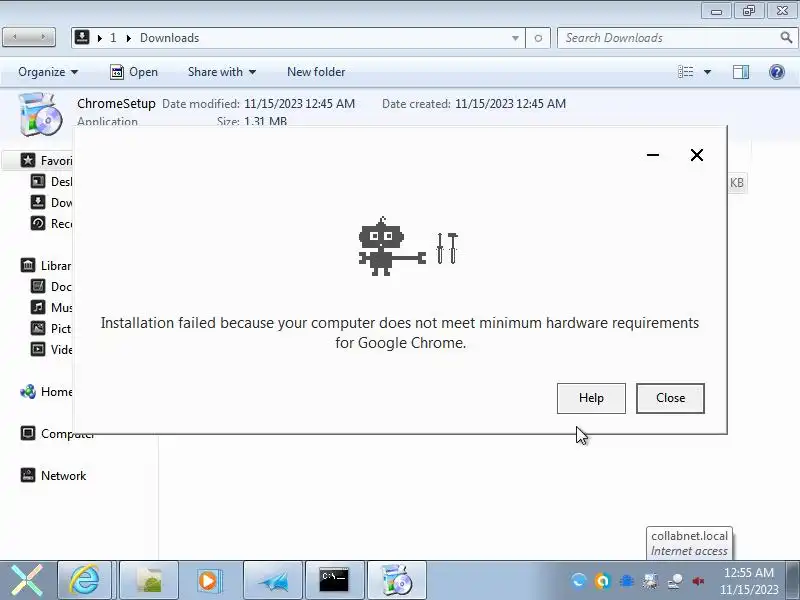The width and height of the screenshot is (800, 600).
Task: Open Windows Media Player from taskbar
Action: (x=209, y=580)
